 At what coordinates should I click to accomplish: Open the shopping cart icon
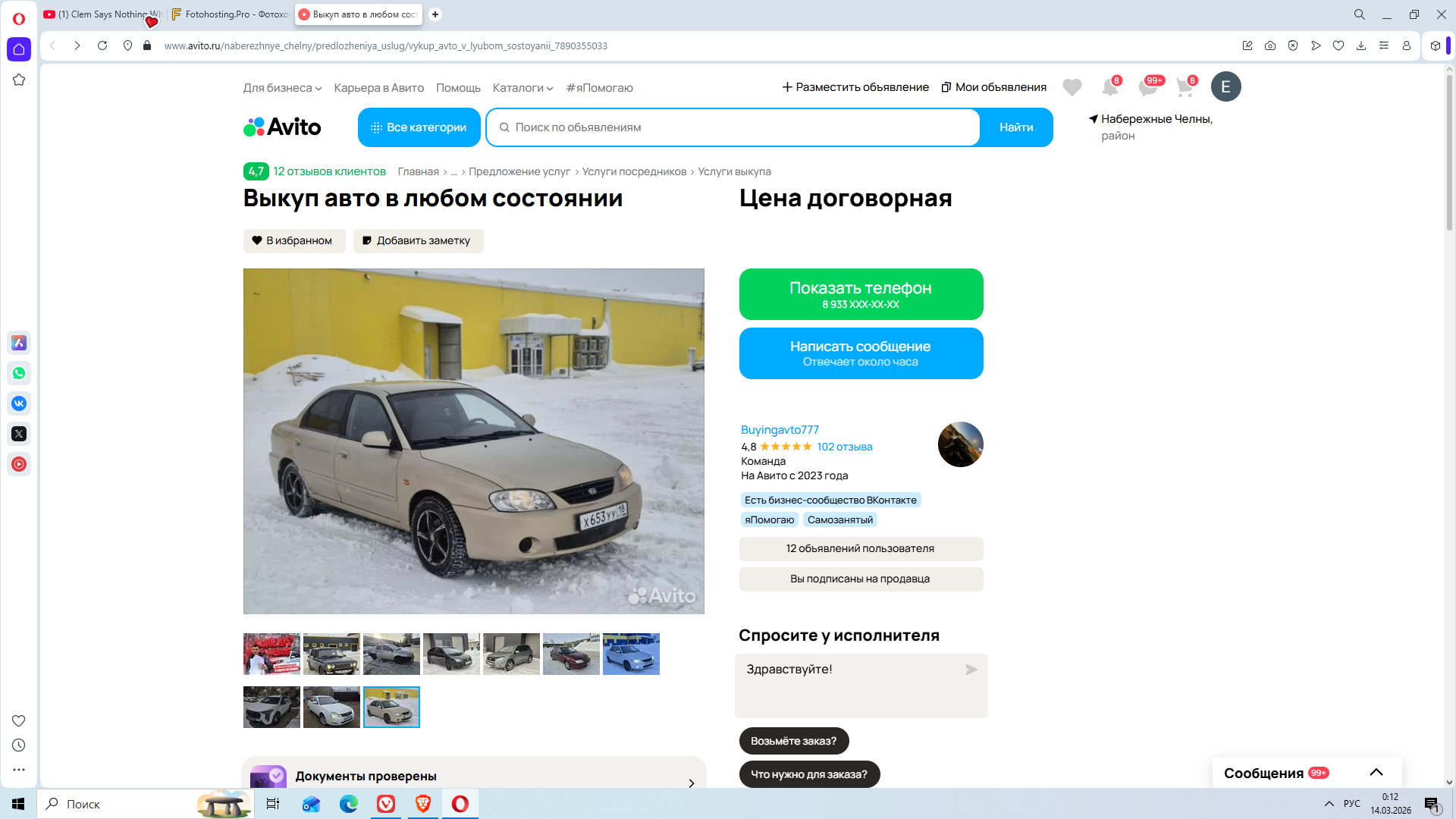(x=1185, y=87)
